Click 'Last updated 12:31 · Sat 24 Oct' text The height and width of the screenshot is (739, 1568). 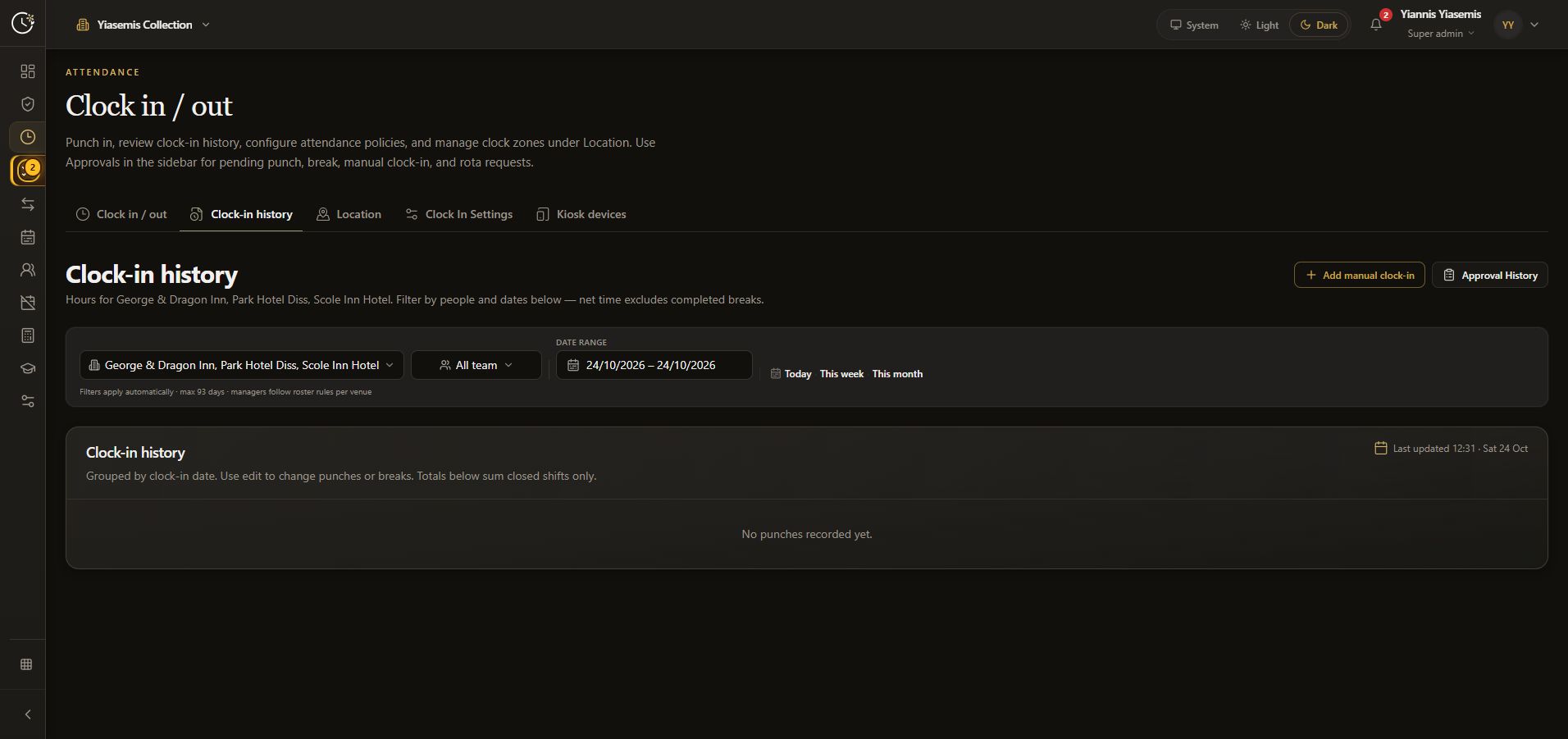(1460, 449)
